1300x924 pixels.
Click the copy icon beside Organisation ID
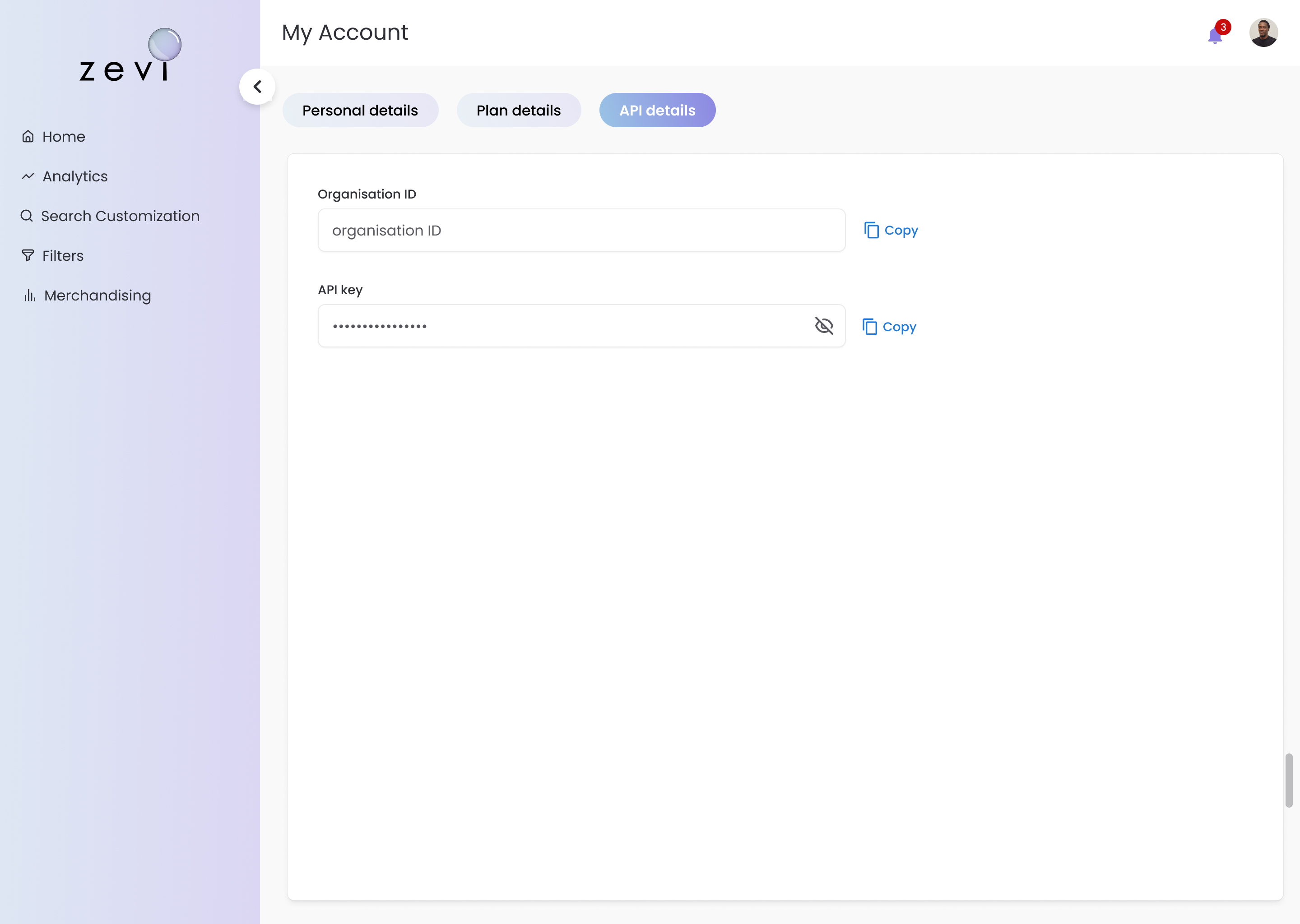coord(872,230)
